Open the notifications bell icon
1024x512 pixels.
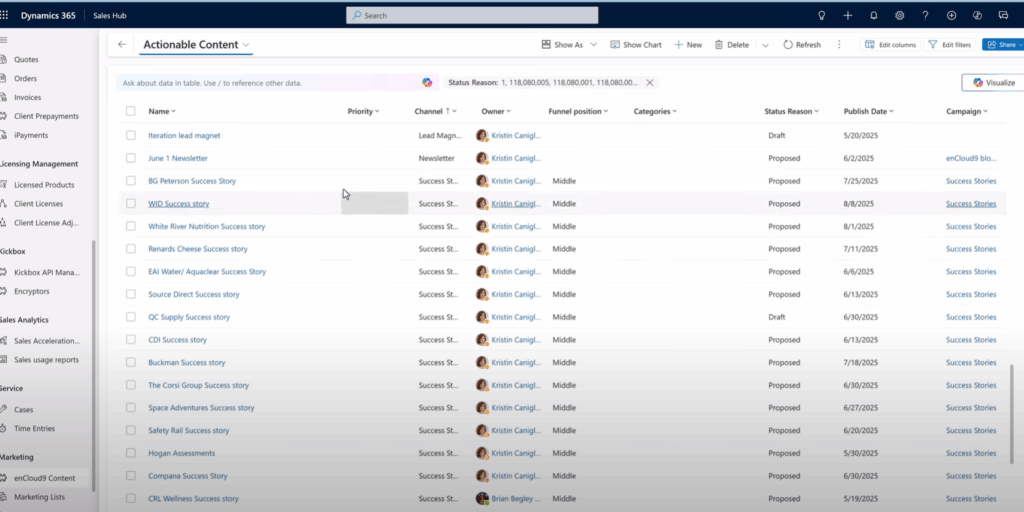point(874,15)
